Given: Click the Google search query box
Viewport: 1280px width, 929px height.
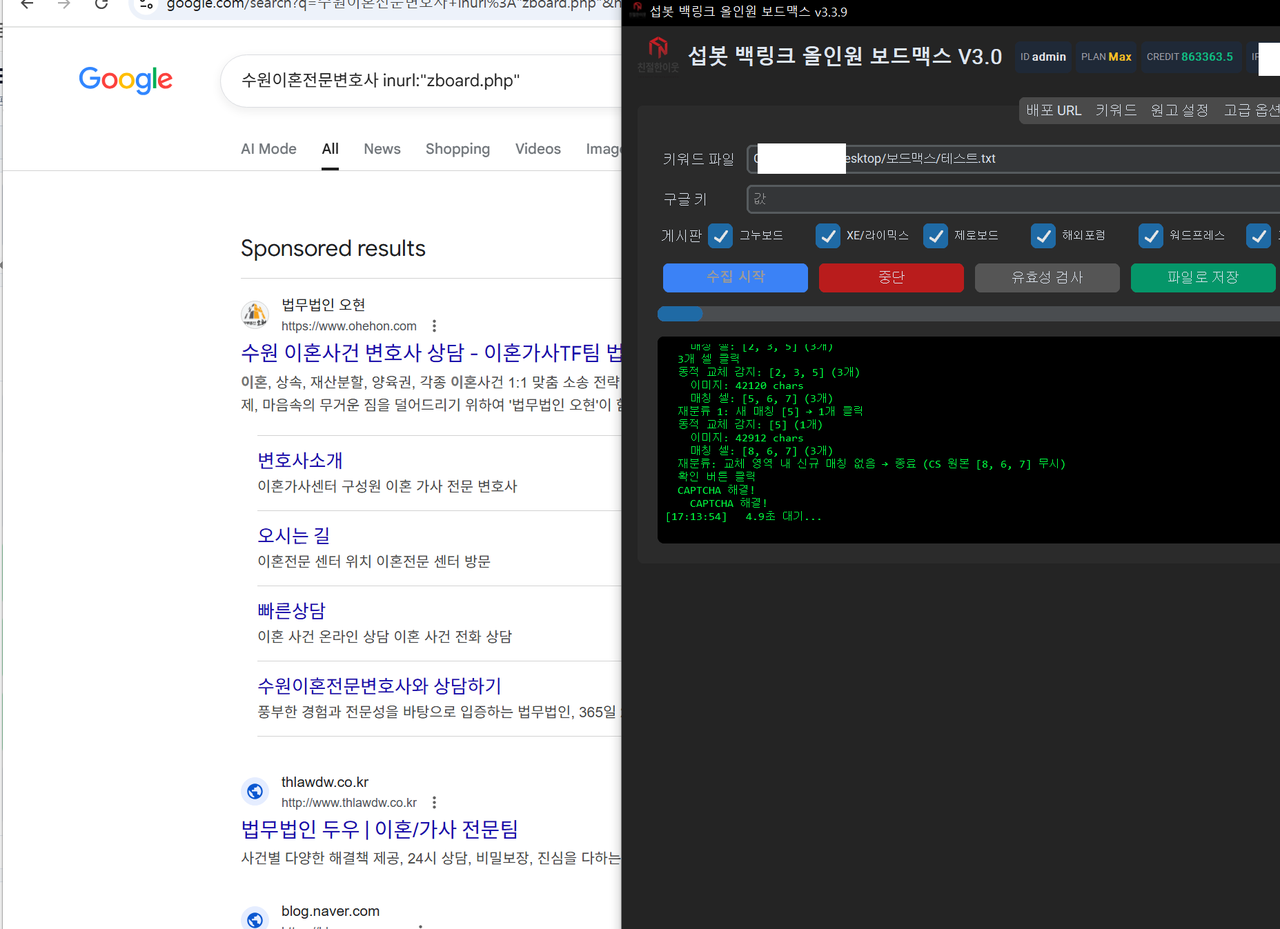Looking at the screenshot, I should (x=420, y=80).
